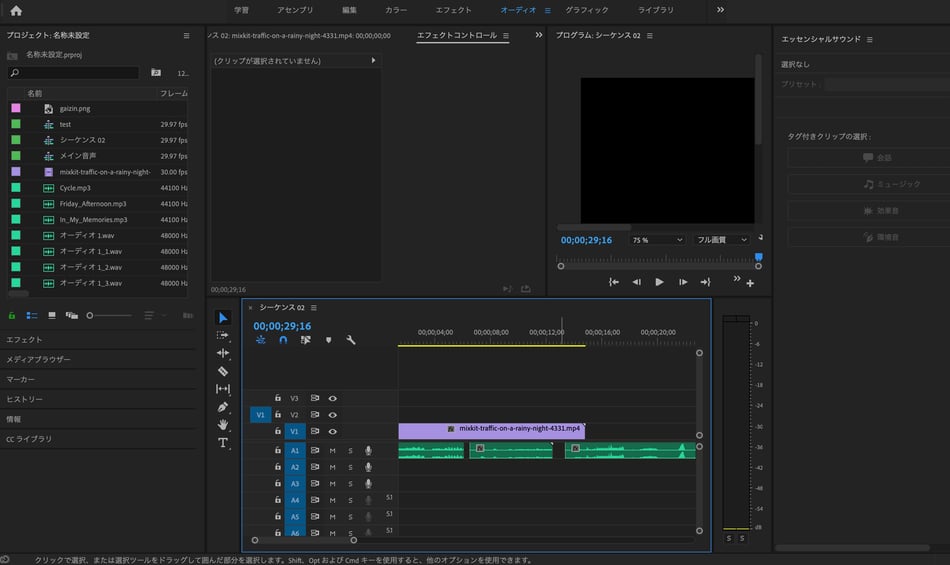Click the Home icon in top bar
The image size is (950, 565).
(x=15, y=10)
